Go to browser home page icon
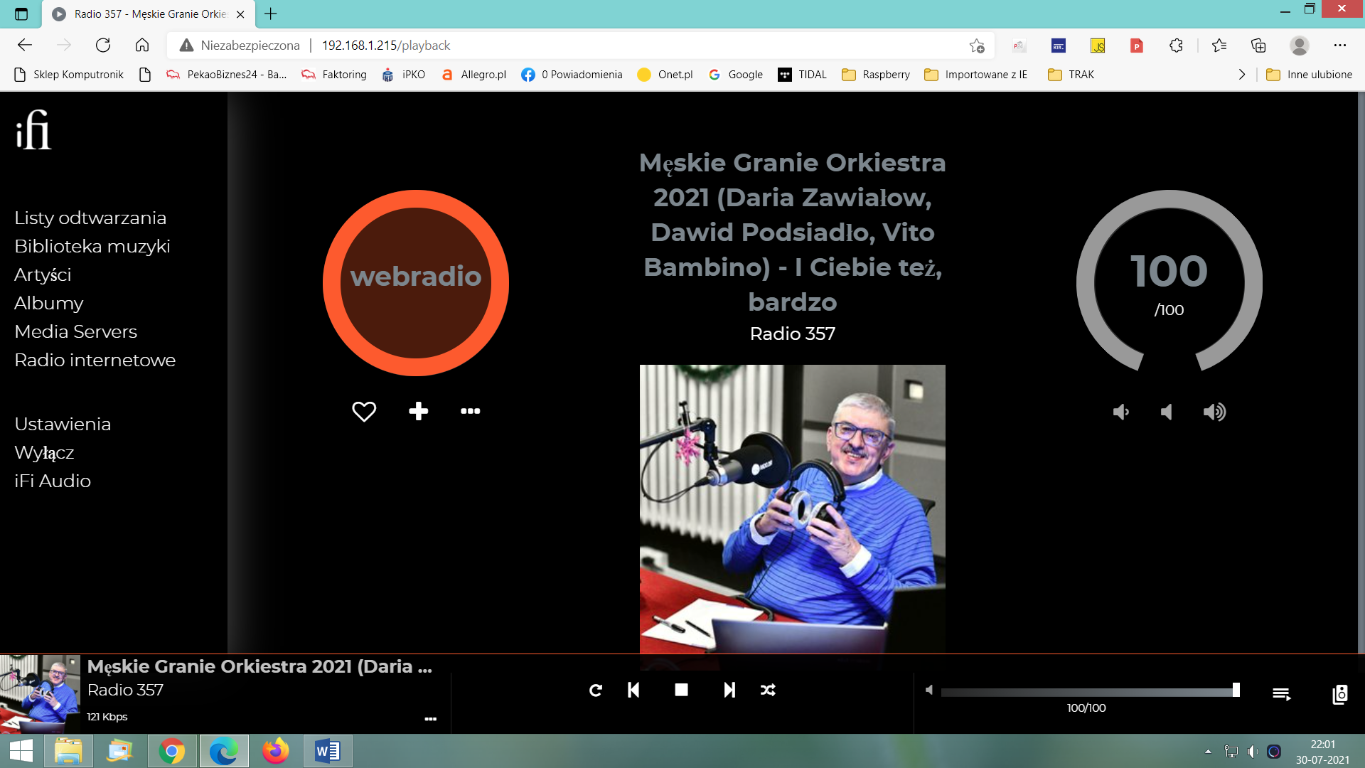 pyautogui.click(x=142, y=45)
